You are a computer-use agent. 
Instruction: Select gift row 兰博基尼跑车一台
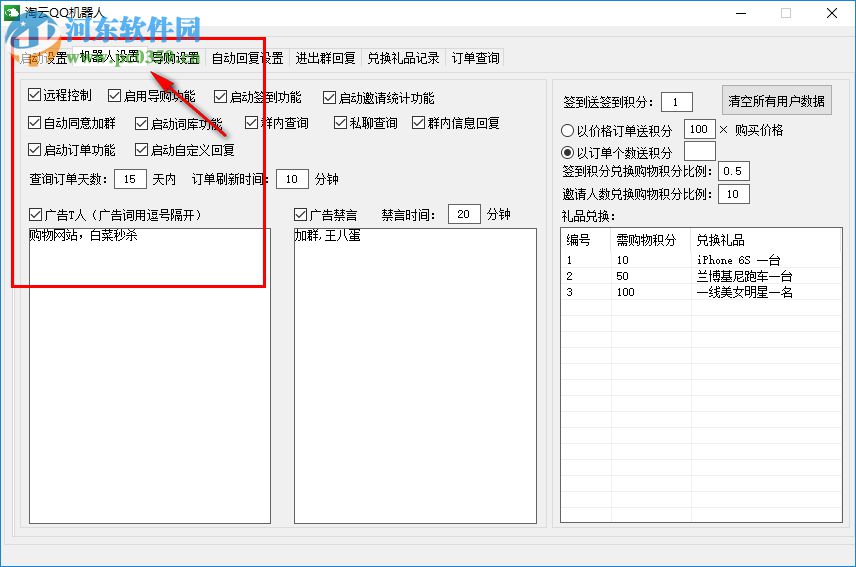coord(701,276)
